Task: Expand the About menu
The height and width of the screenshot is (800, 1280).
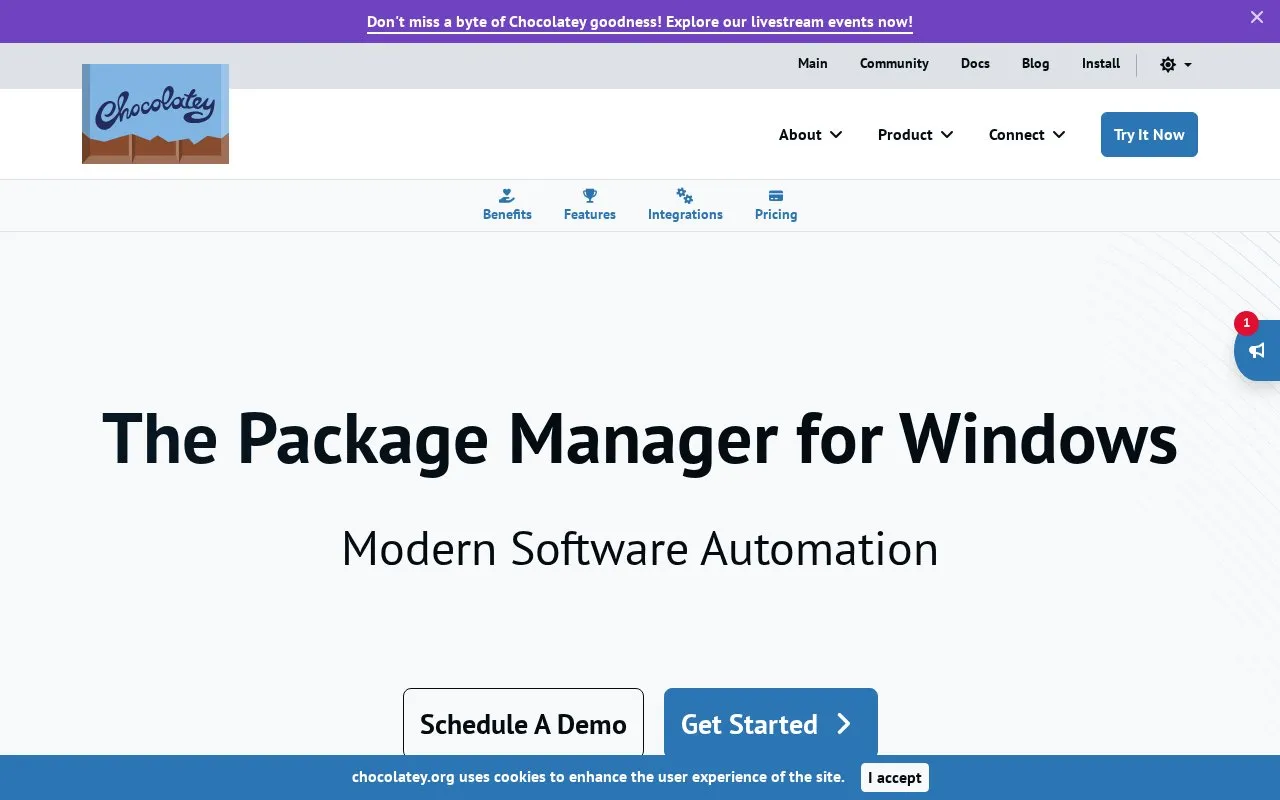Action: click(x=811, y=135)
